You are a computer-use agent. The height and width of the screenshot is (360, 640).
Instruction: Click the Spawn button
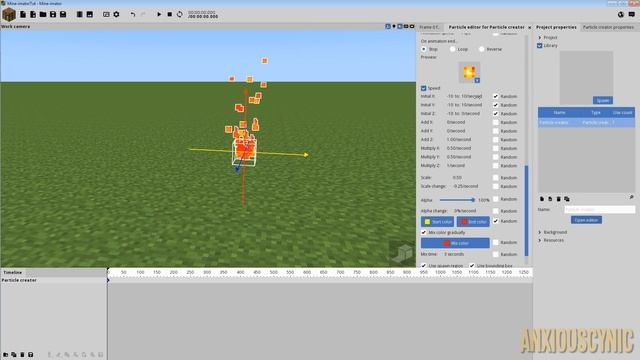coord(603,100)
